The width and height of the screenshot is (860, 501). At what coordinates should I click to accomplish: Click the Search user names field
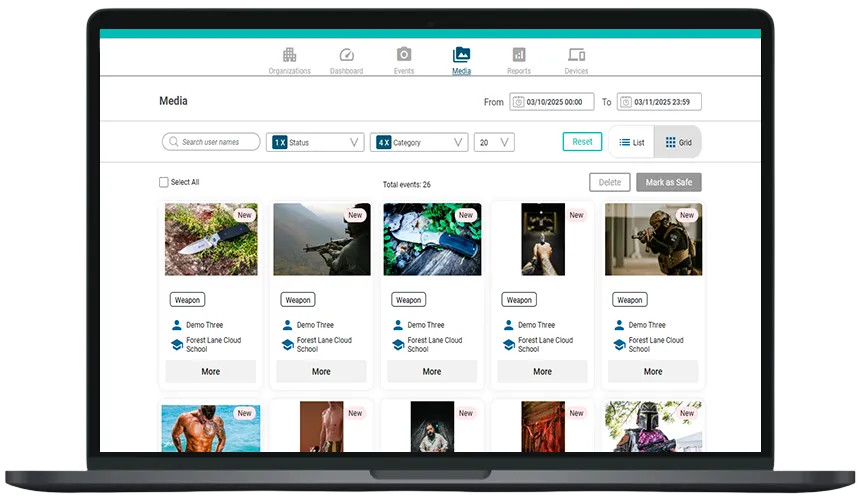pyautogui.click(x=211, y=142)
